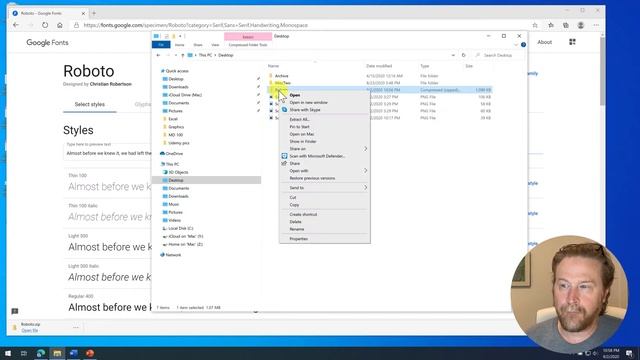
Task: Click Explorer up-one-level arrow
Action: (x=182, y=55)
